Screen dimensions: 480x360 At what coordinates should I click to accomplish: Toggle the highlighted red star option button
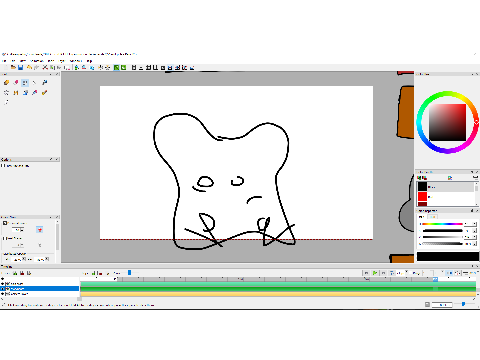(40, 230)
